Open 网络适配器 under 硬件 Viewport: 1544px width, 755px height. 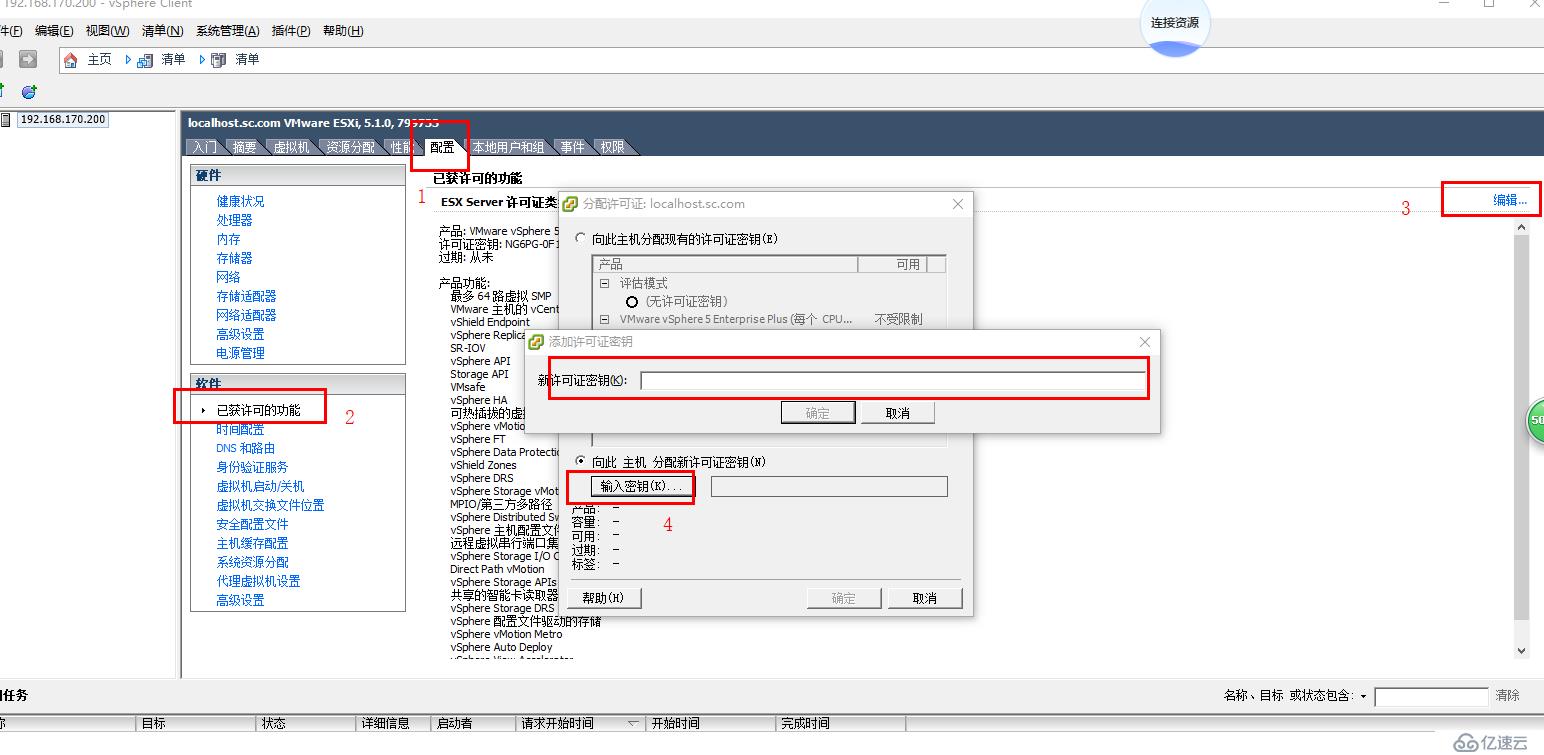247,315
